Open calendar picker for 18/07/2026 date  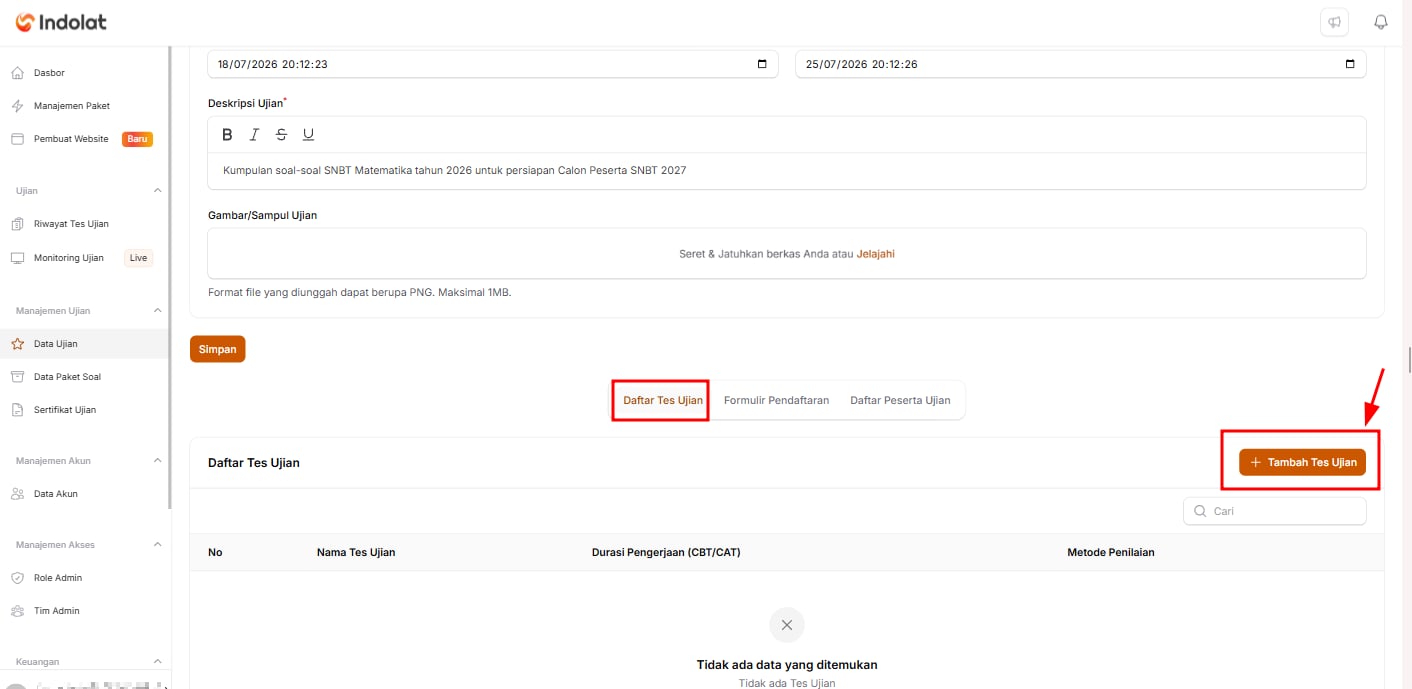click(762, 64)
